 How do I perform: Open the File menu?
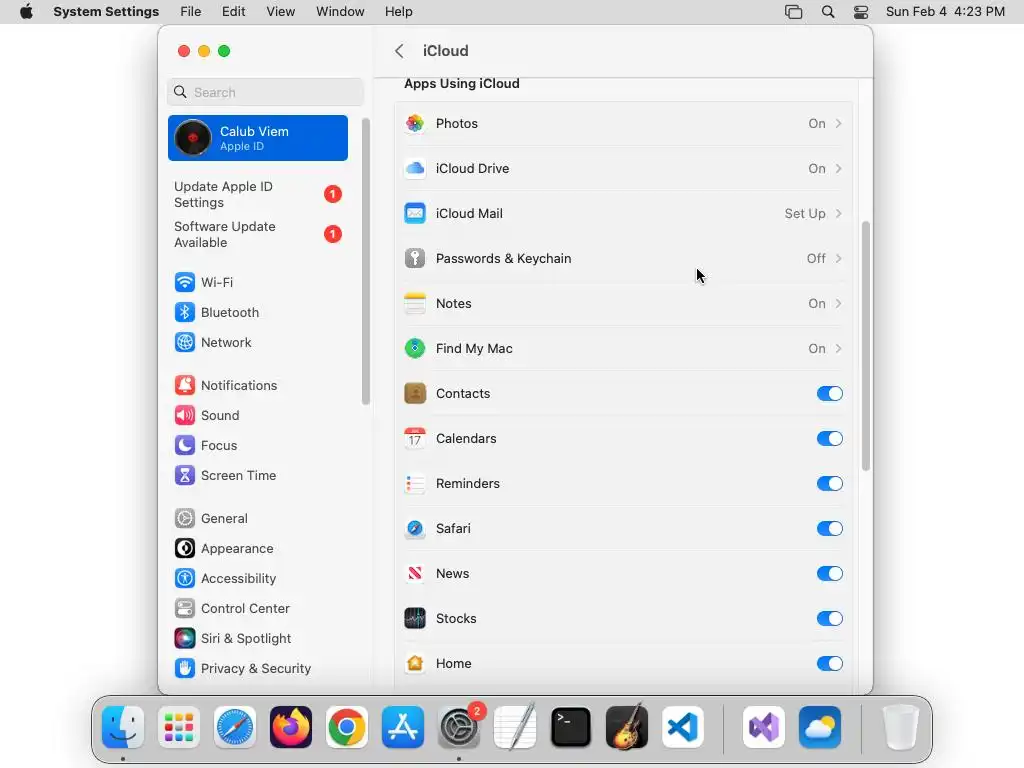(x=191, y=12)
